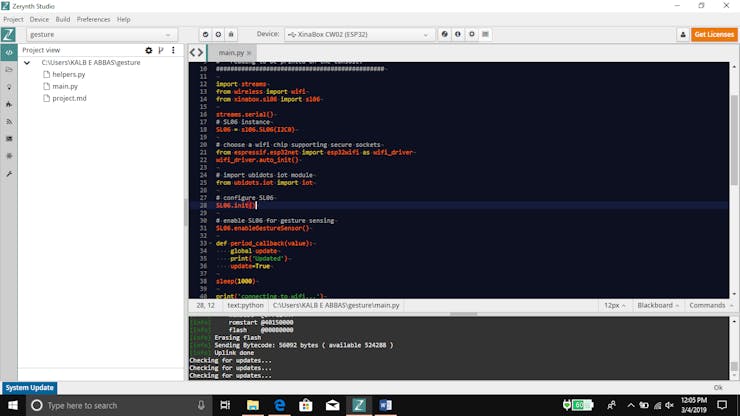Click the editor code navigation arrows icon

196,52
